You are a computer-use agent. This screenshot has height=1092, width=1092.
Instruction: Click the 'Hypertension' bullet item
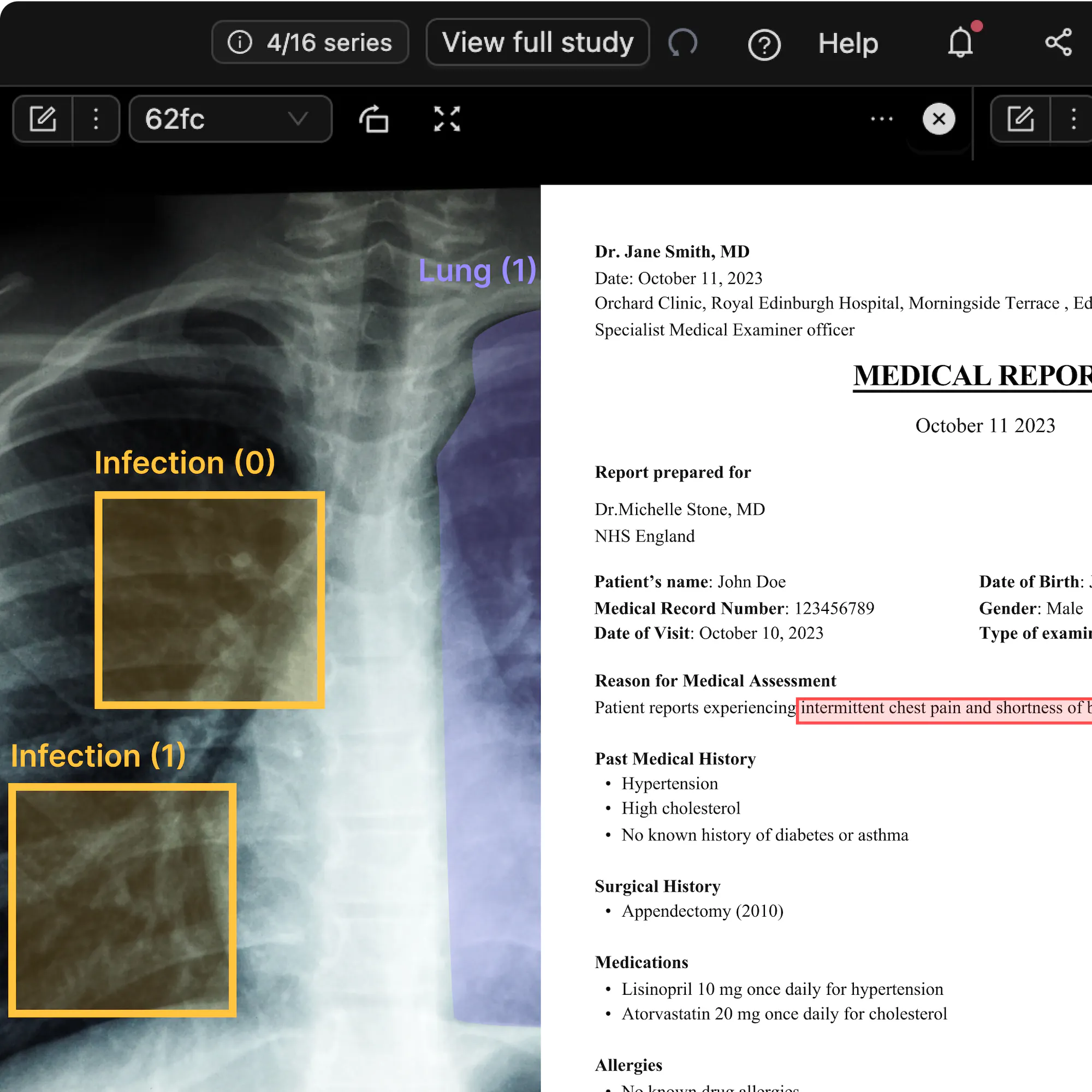pyautogui.click(x=670, y=784)
